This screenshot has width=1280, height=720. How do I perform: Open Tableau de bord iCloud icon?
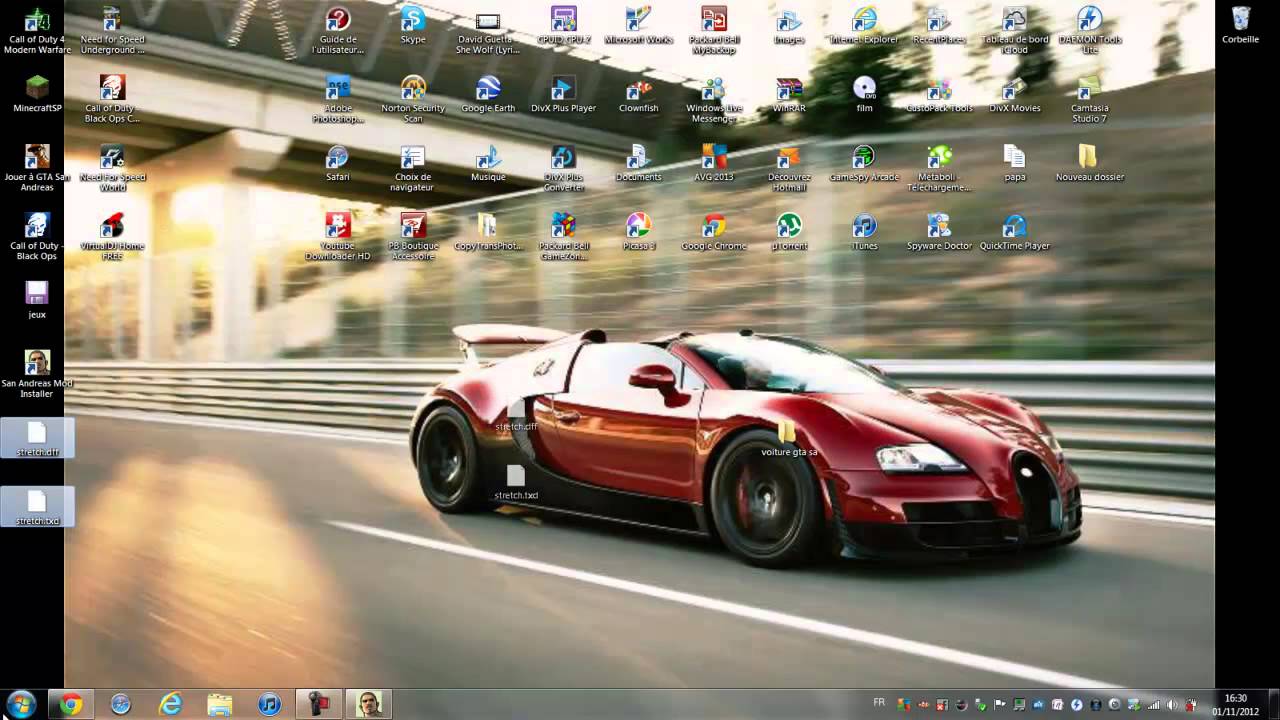point(1015,31)
